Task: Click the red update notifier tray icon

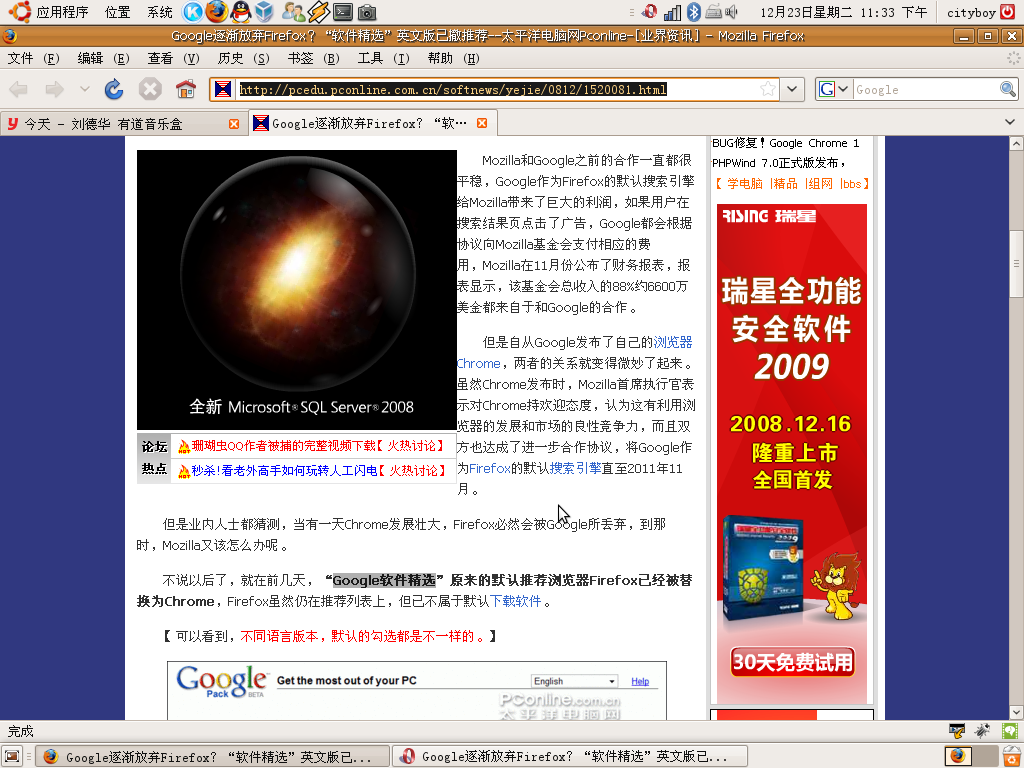Action: tap(649, 12)
